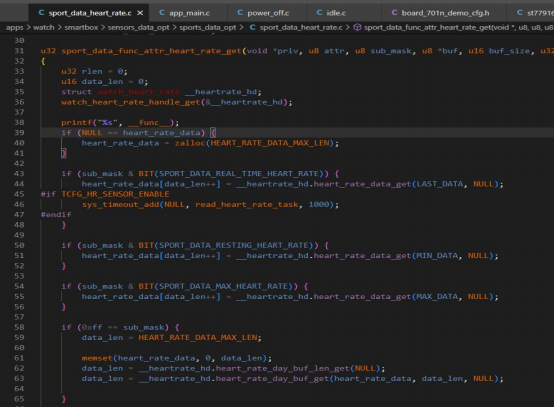
Task: Click the C file icon on idle.c tab
Action: tap(319, 13)
